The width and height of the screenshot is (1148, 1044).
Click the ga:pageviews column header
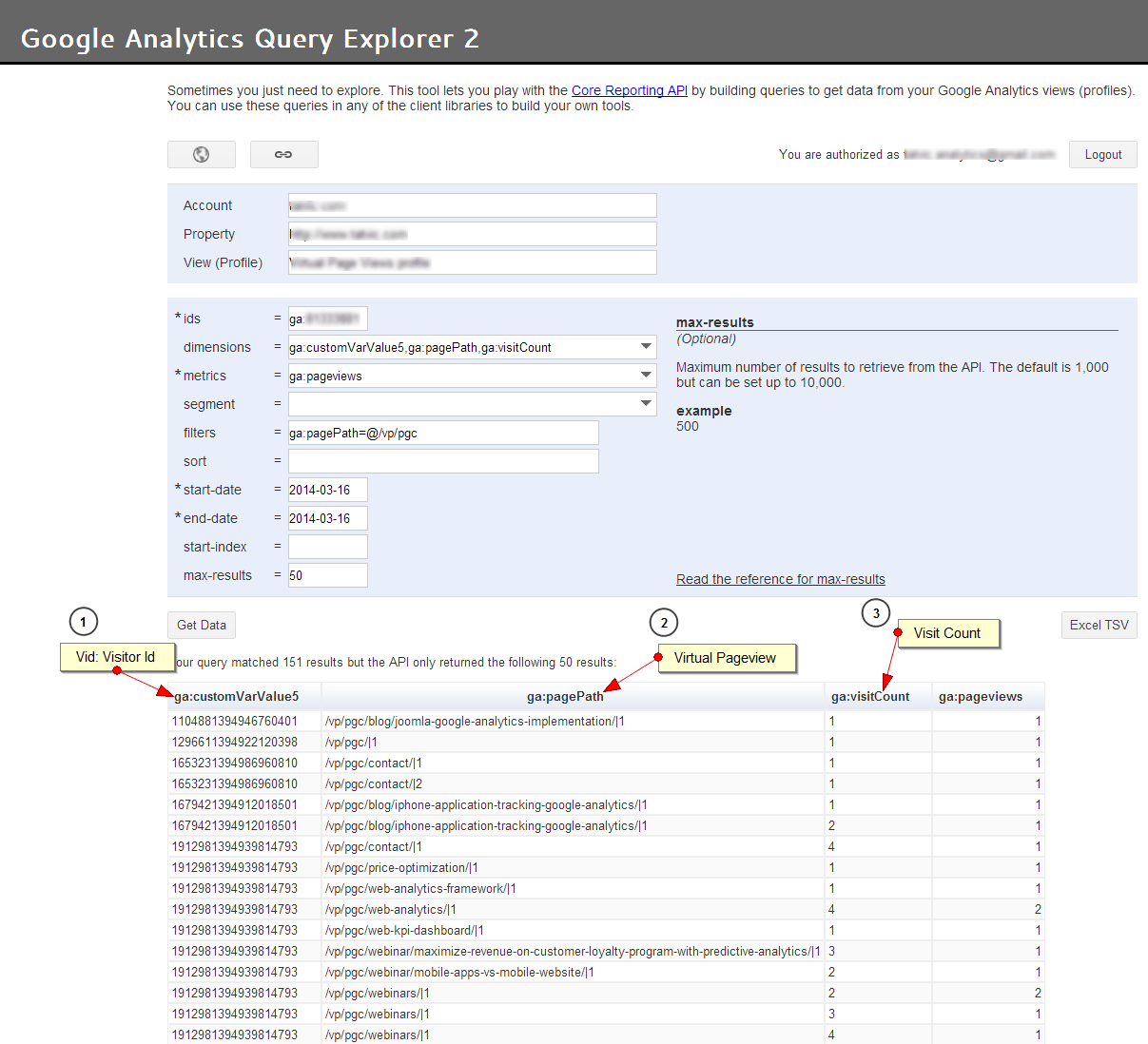coord(988,696)
